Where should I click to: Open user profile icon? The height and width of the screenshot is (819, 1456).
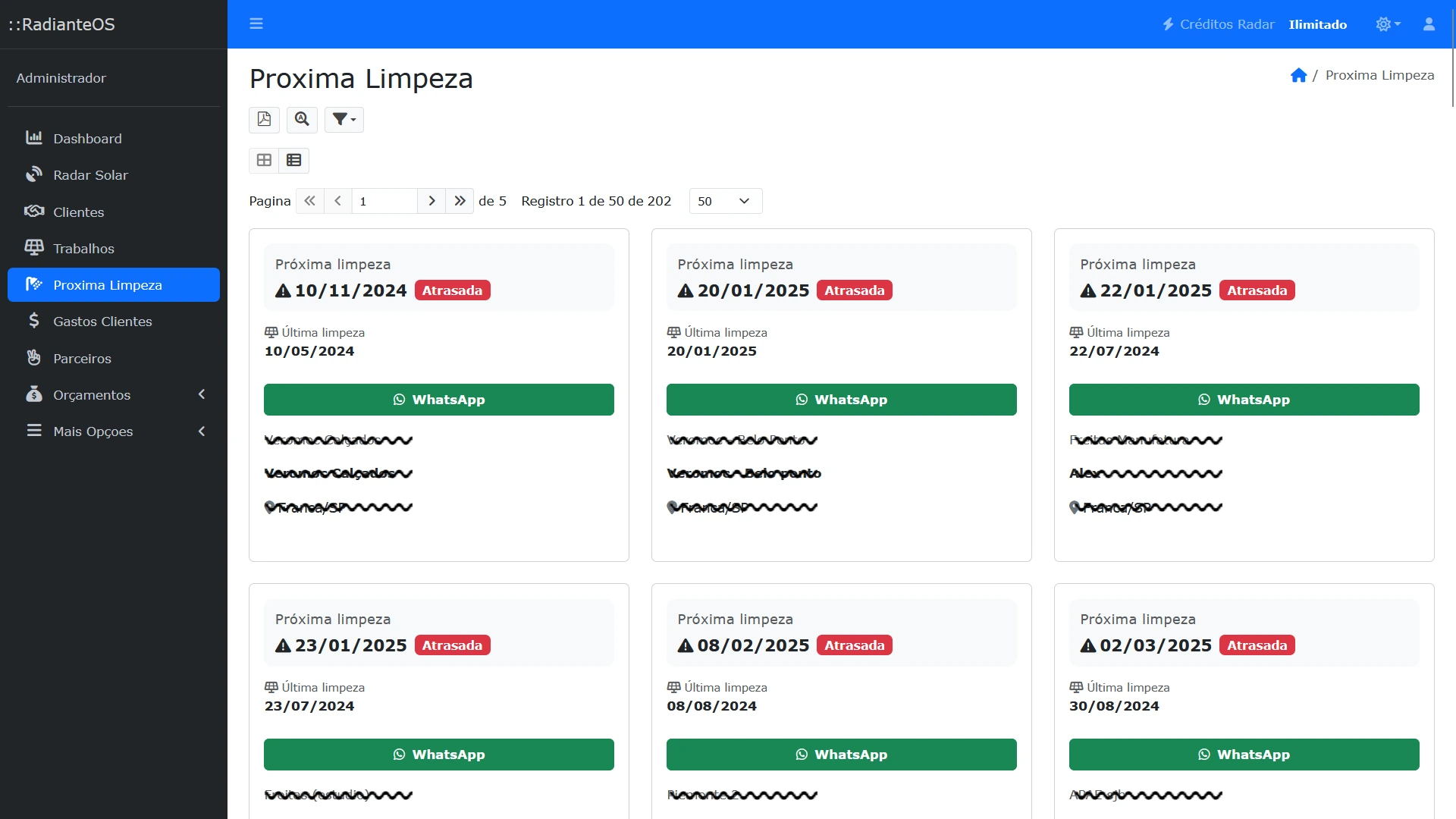1429,24
